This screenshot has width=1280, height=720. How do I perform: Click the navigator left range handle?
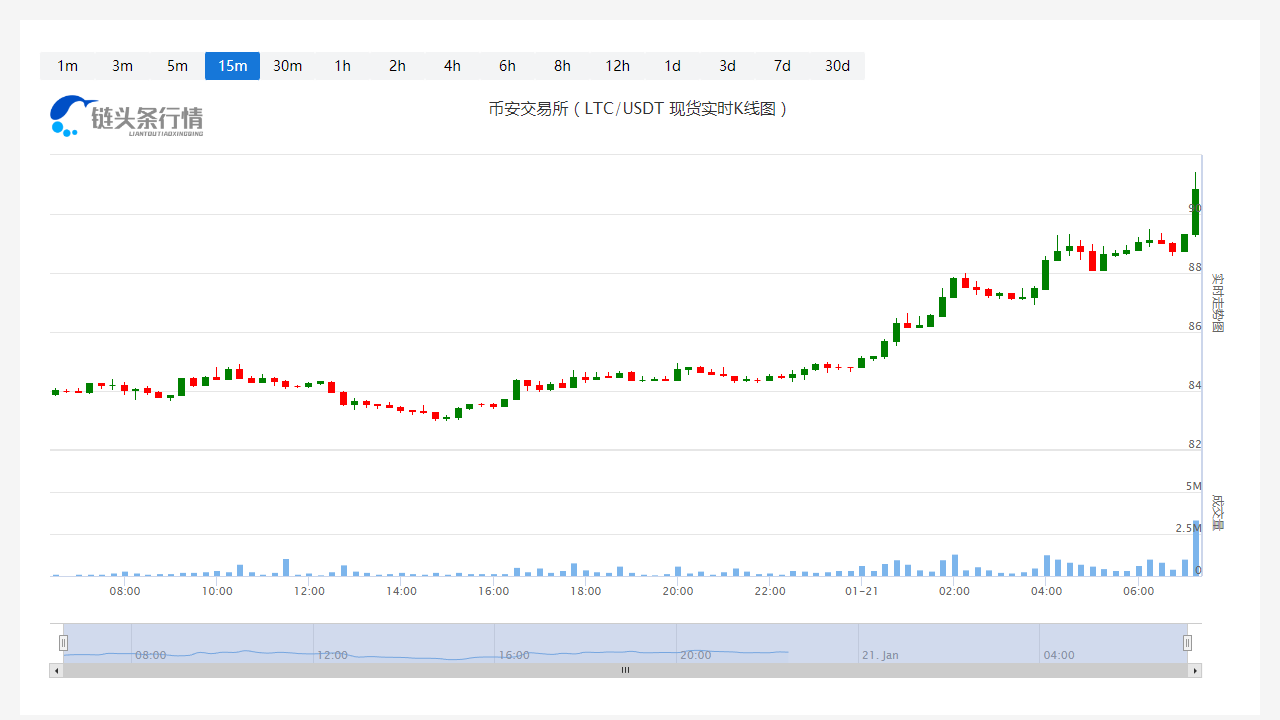[63, 643]
